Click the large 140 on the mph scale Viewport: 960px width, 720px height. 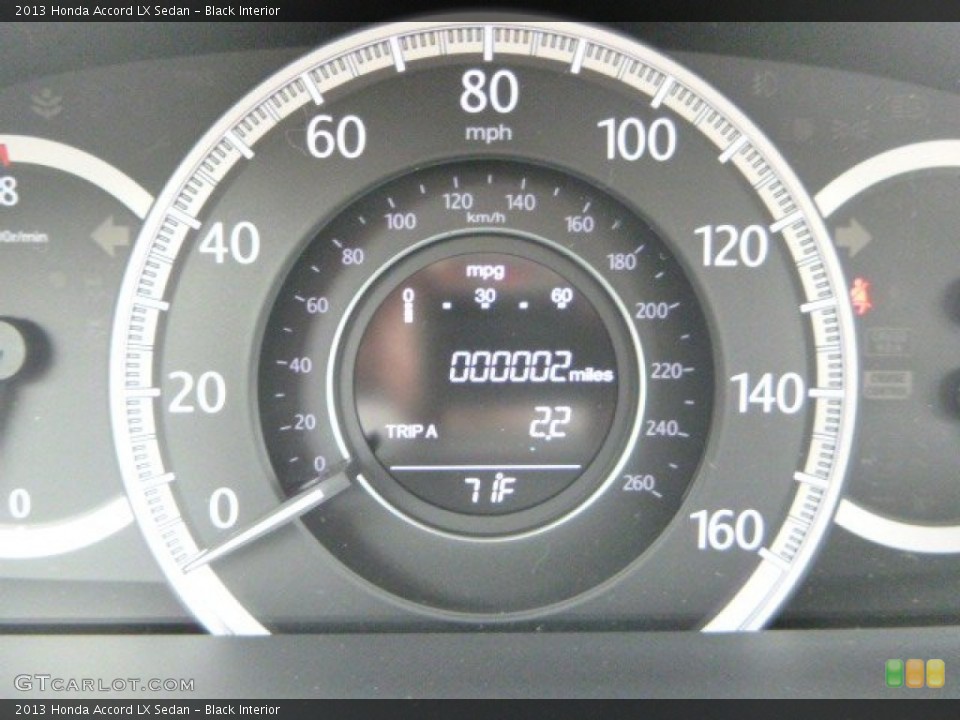point(767,394)
